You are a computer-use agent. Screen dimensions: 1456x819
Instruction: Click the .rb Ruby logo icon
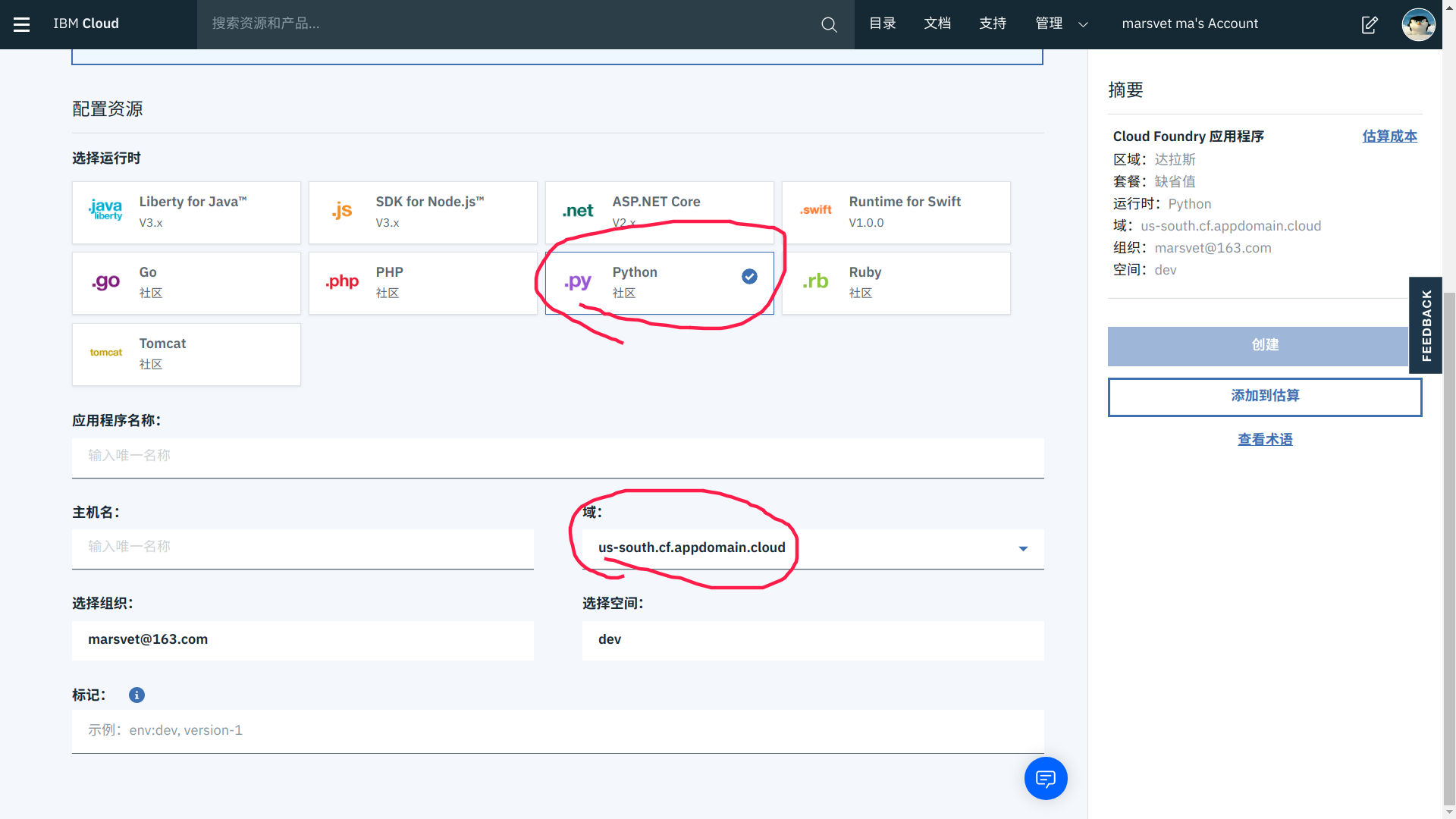point(815,281)
